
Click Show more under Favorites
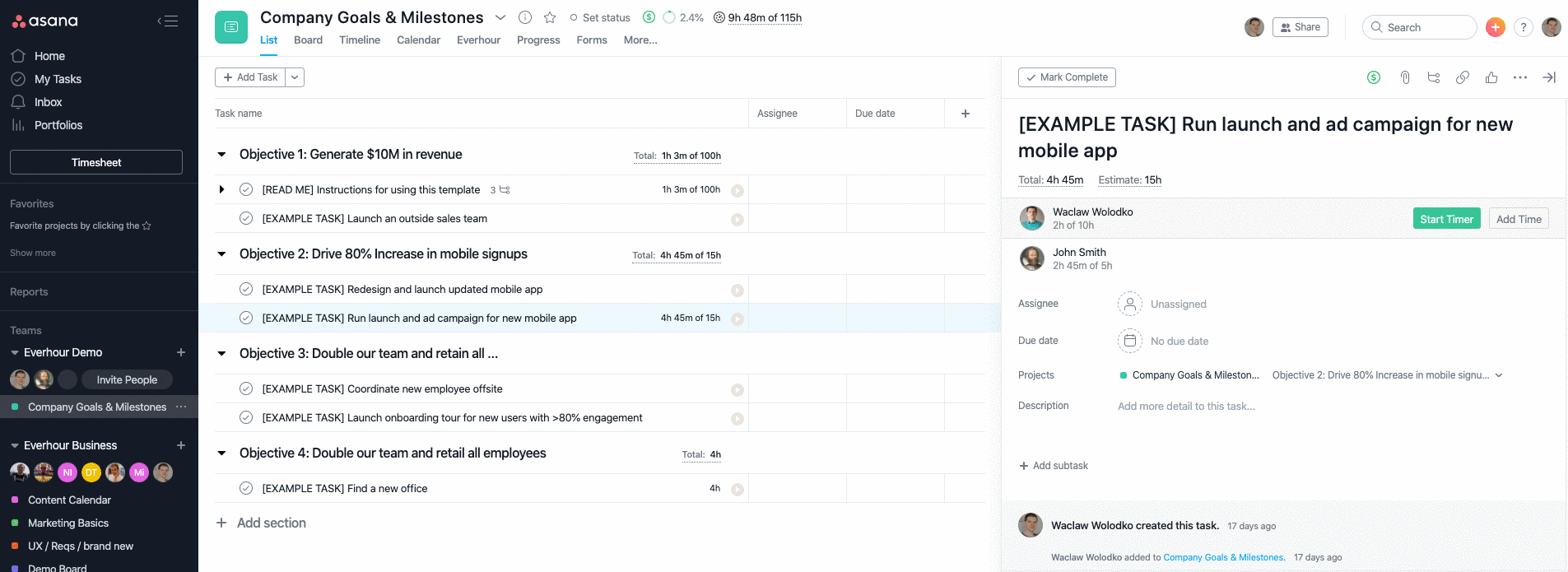[33, 253]
